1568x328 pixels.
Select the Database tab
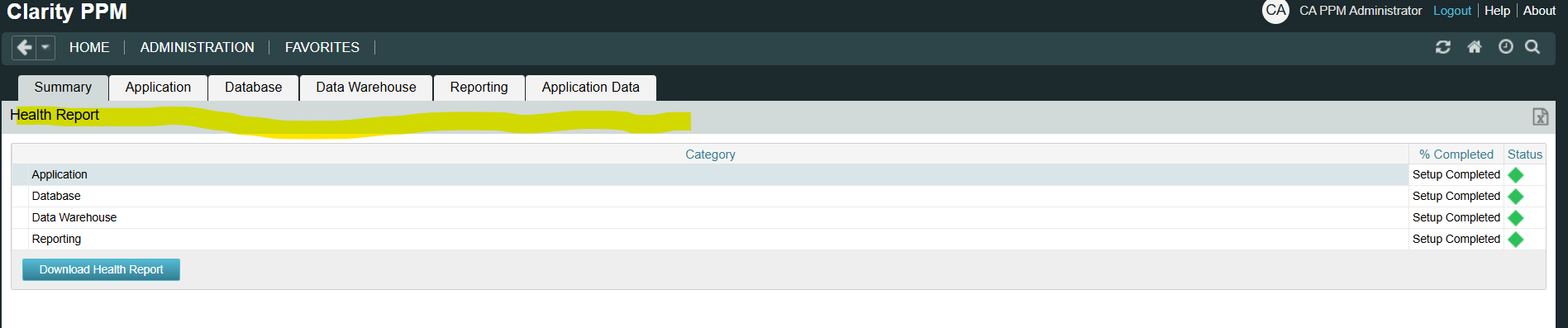coord(254,88)
